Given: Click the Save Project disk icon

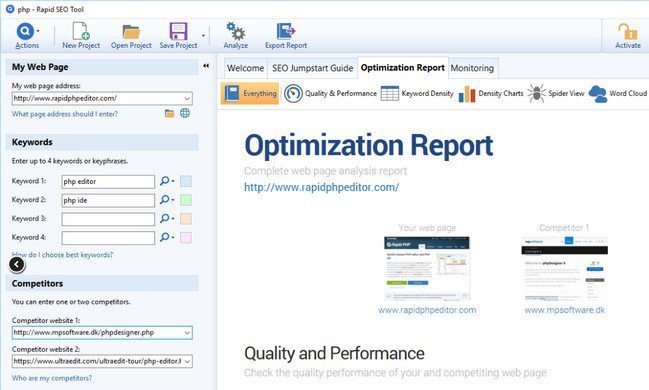Looking at the screenshot, I should point(178,31).
